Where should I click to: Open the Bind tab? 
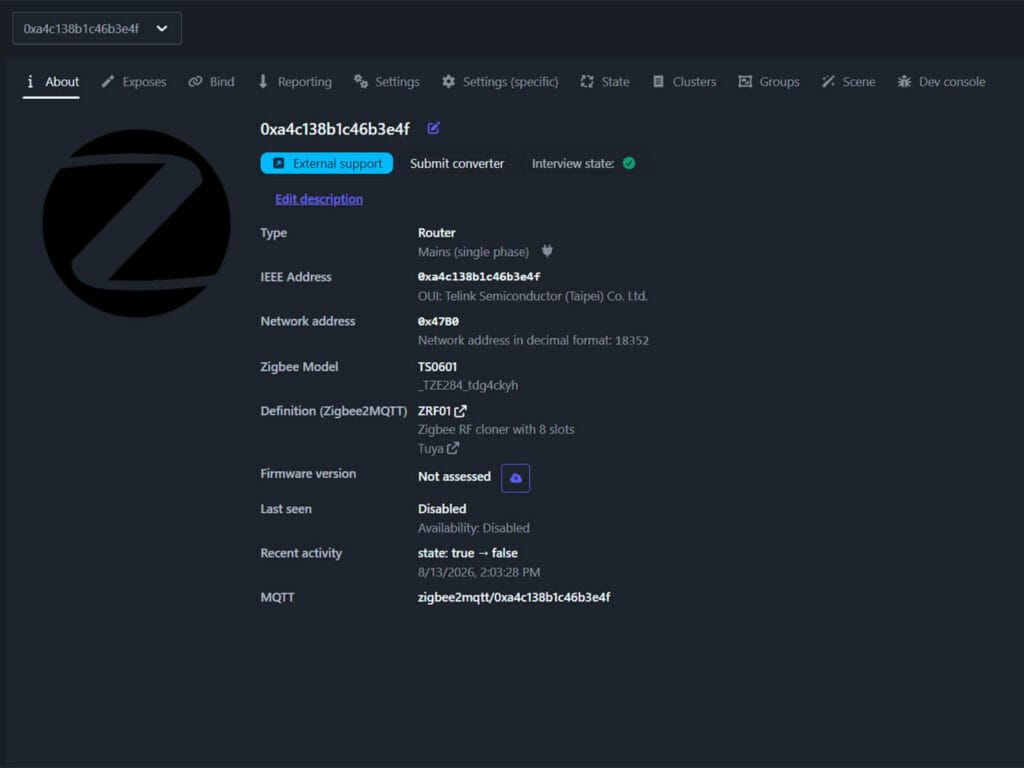pos(212,82)
